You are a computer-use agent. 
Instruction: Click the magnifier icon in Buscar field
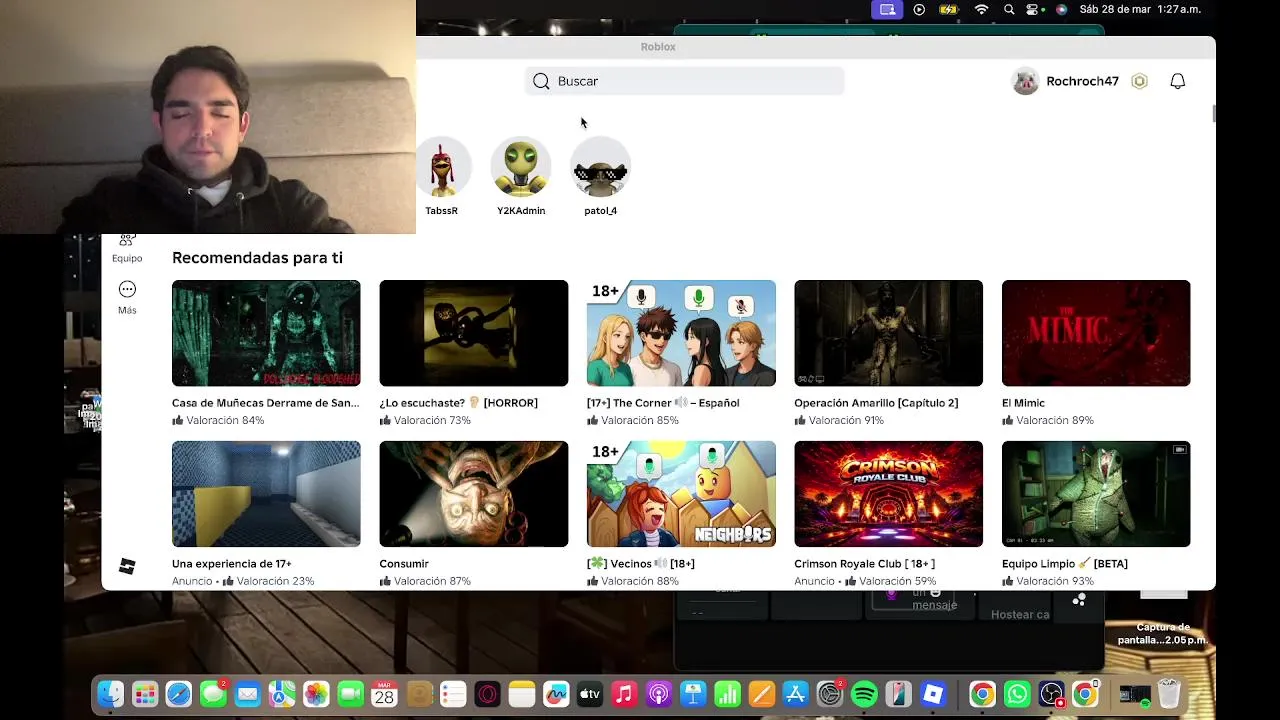point(541,81)
